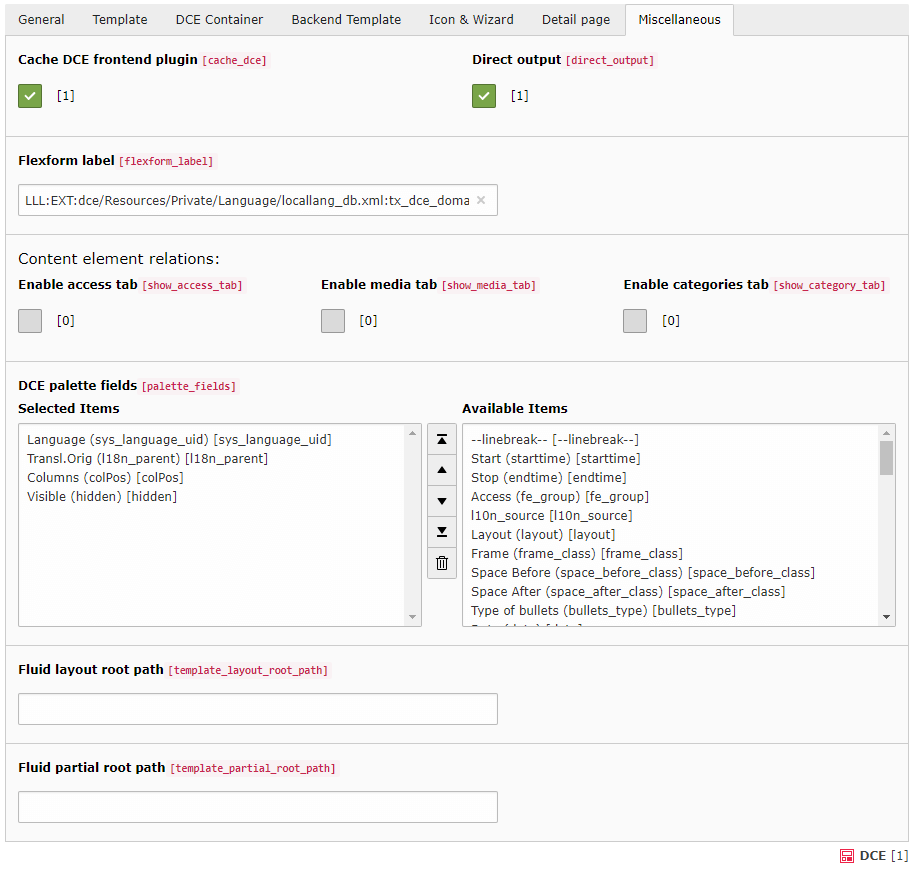Toggle Enable categories tab checkbox
The height and width of the screenshot is (874, 915).
pos(635,321)
